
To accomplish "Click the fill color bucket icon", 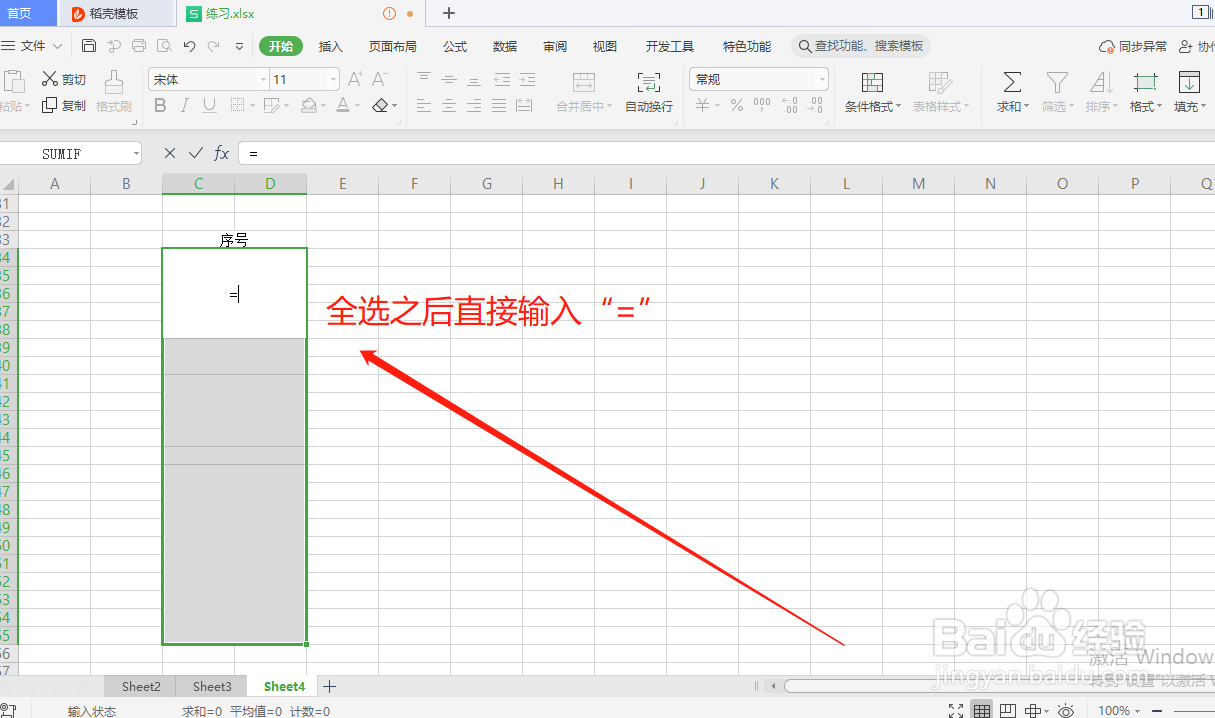I will point(309,105).
